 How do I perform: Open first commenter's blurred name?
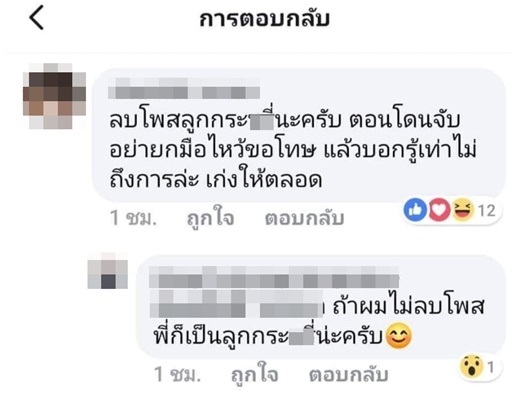click(x=184, y=88)
